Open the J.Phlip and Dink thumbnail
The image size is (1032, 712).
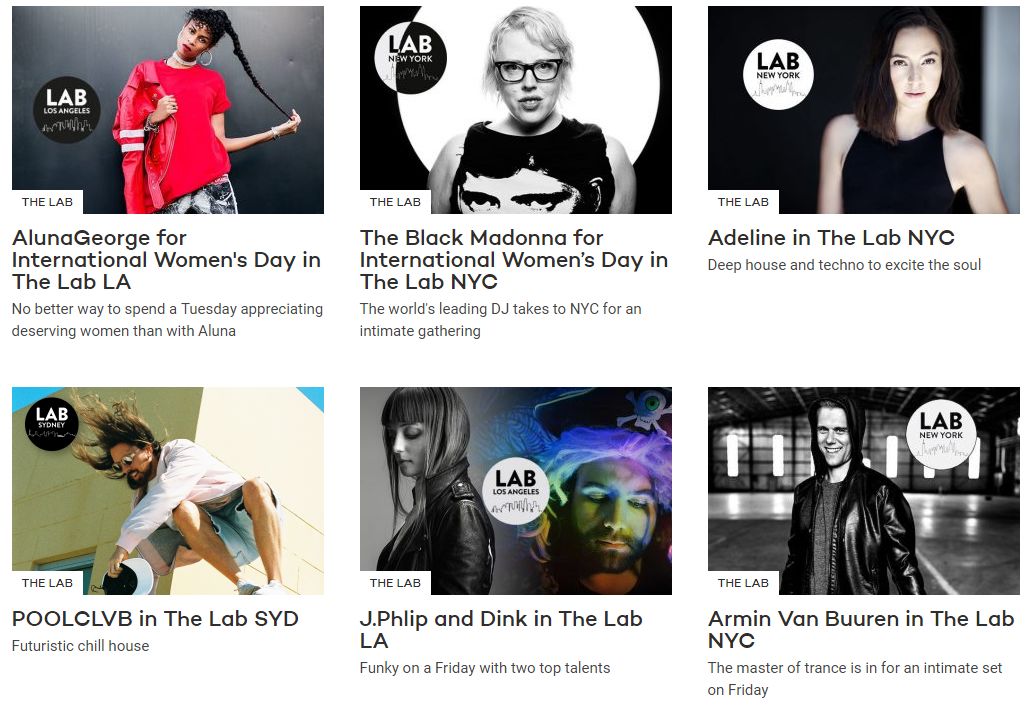tap(515, 491)
